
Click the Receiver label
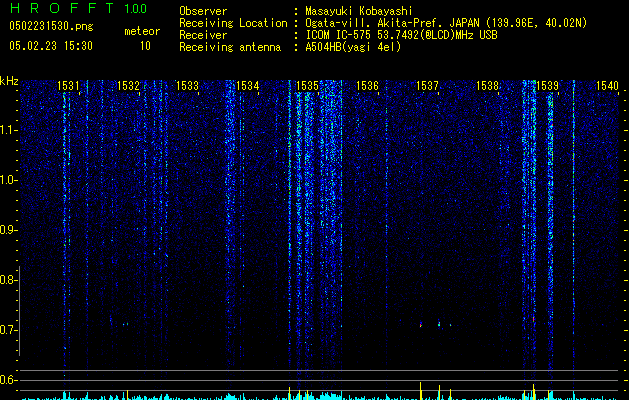203,35
